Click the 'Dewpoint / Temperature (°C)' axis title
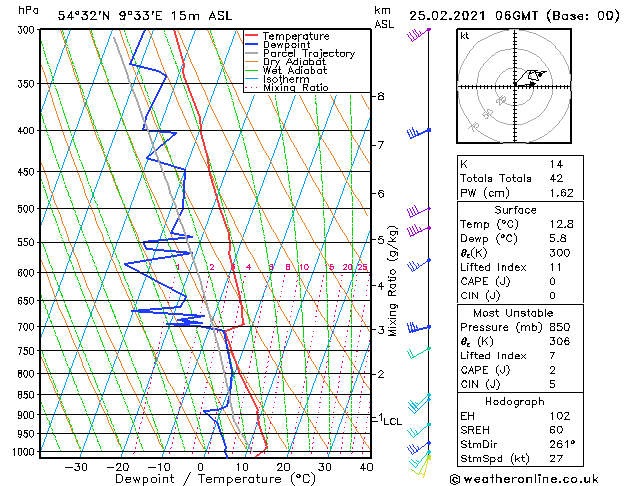Image resolution: width=629 pixels, height=486 pixels. pos(215,479)
